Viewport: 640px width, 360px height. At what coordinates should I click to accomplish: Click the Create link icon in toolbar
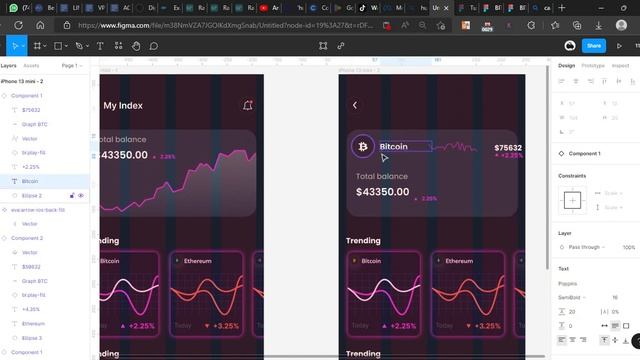pyautogui.click(x=341, y=46)
